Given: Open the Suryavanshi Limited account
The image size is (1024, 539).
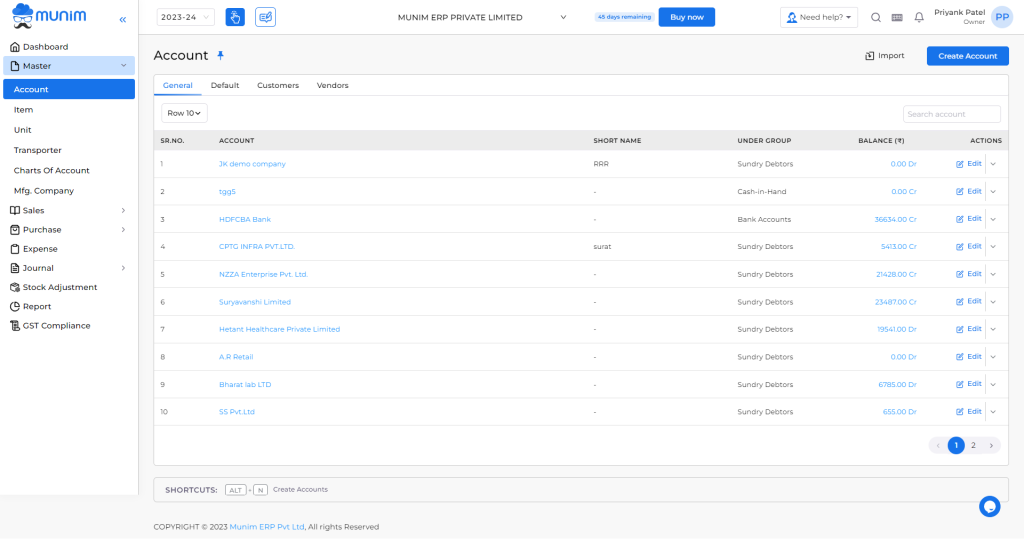Looking at the screenshot, I should coord(255,302).
